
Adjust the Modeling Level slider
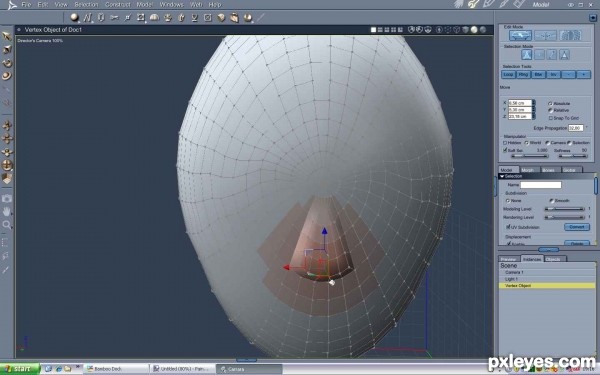tap(564, 209)
